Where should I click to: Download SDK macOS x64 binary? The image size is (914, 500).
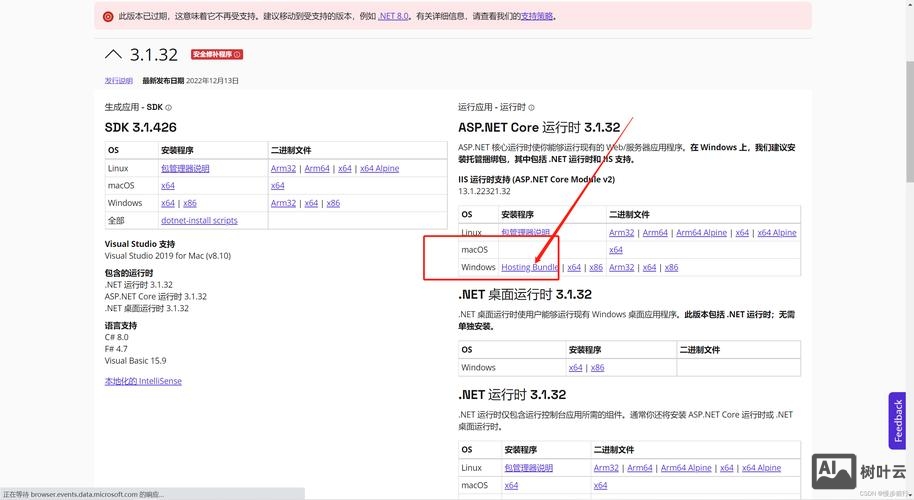[277, 186]
